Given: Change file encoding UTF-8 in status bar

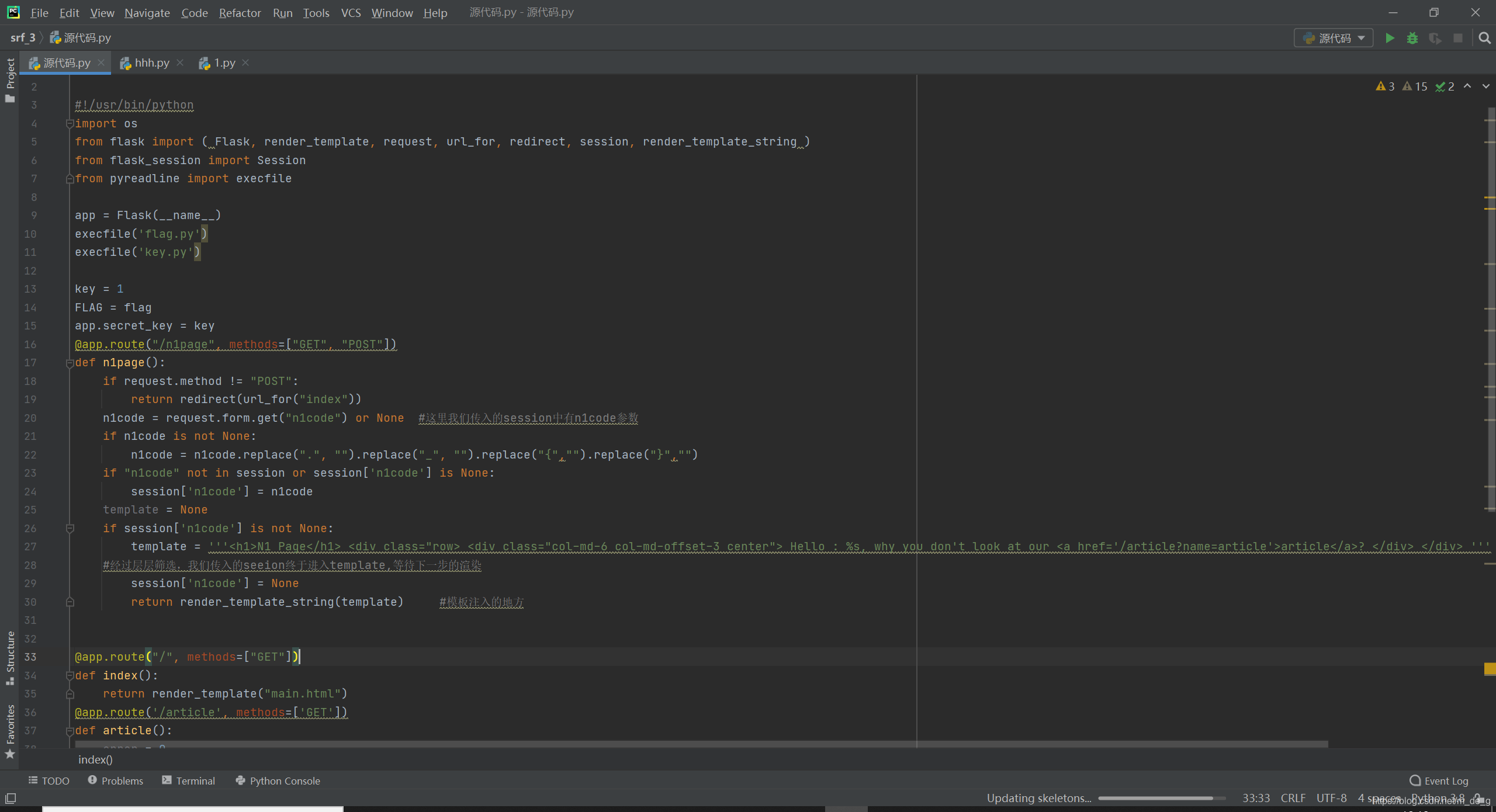Looking at the screenshot, I should click(x=1331, y=798).
